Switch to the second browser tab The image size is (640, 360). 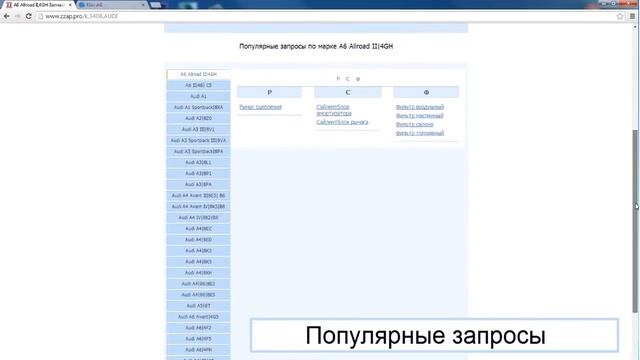(111, 5)
